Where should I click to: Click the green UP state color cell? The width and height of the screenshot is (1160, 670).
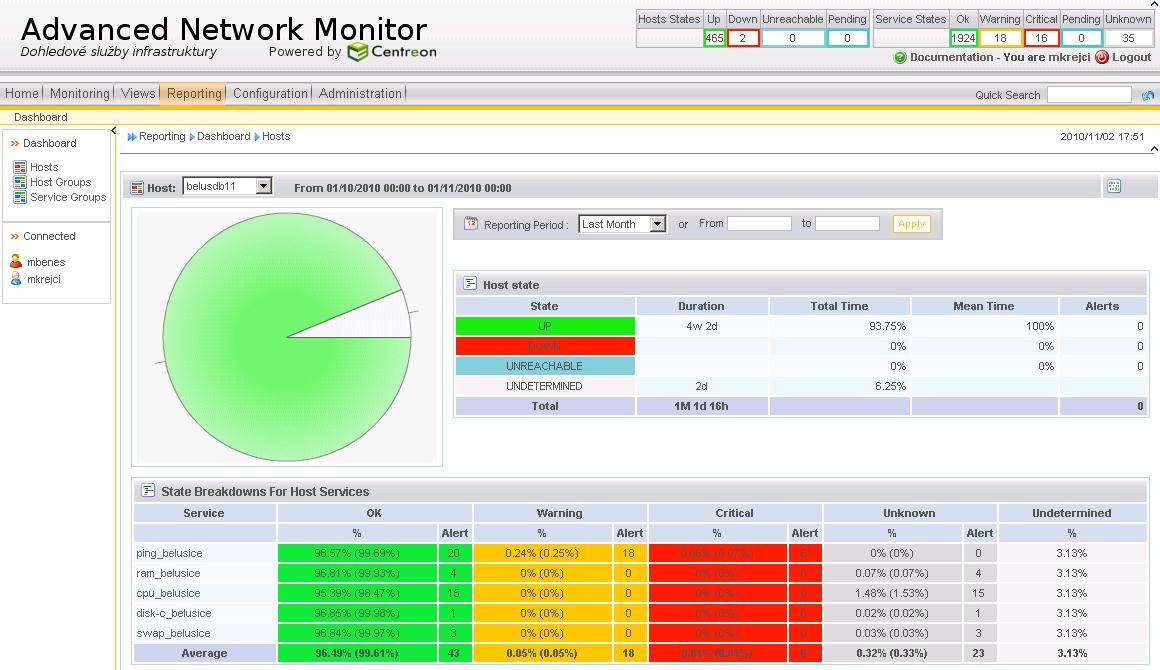(545, 326)
